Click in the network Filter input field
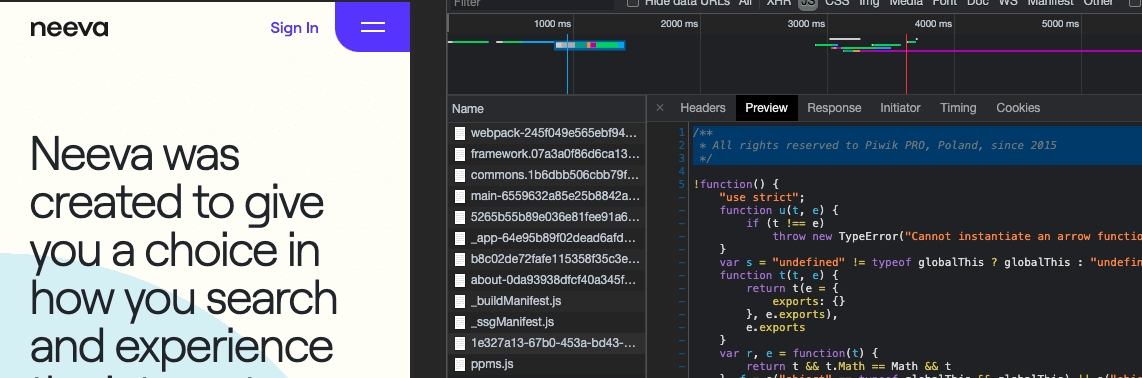The width and height of the screenshot is (1142, 378). click(532, 3)
